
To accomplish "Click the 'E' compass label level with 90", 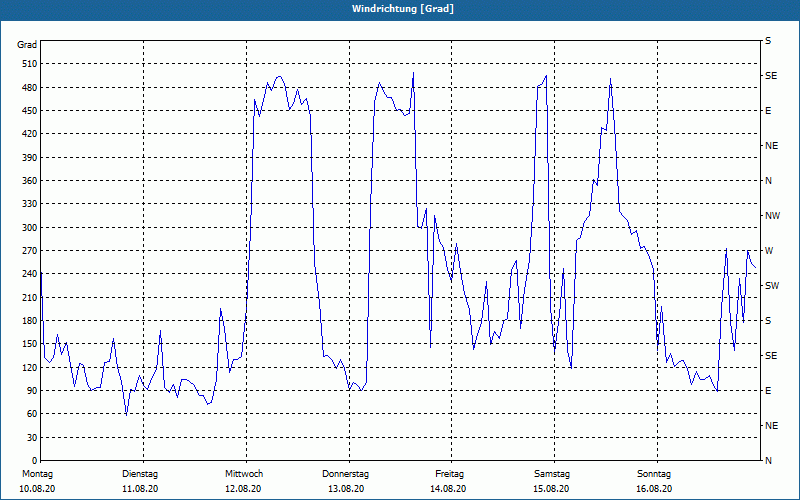I will (x=768, y=391).
